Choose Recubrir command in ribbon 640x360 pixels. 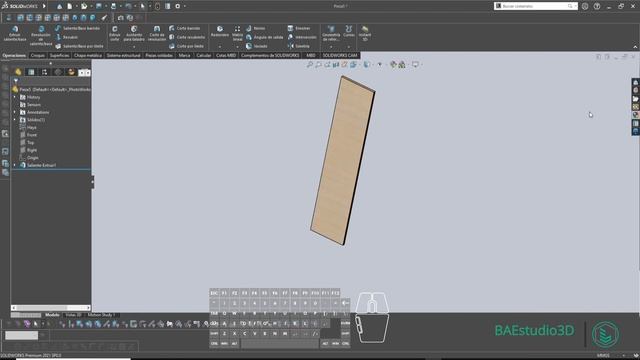[67, 37]
